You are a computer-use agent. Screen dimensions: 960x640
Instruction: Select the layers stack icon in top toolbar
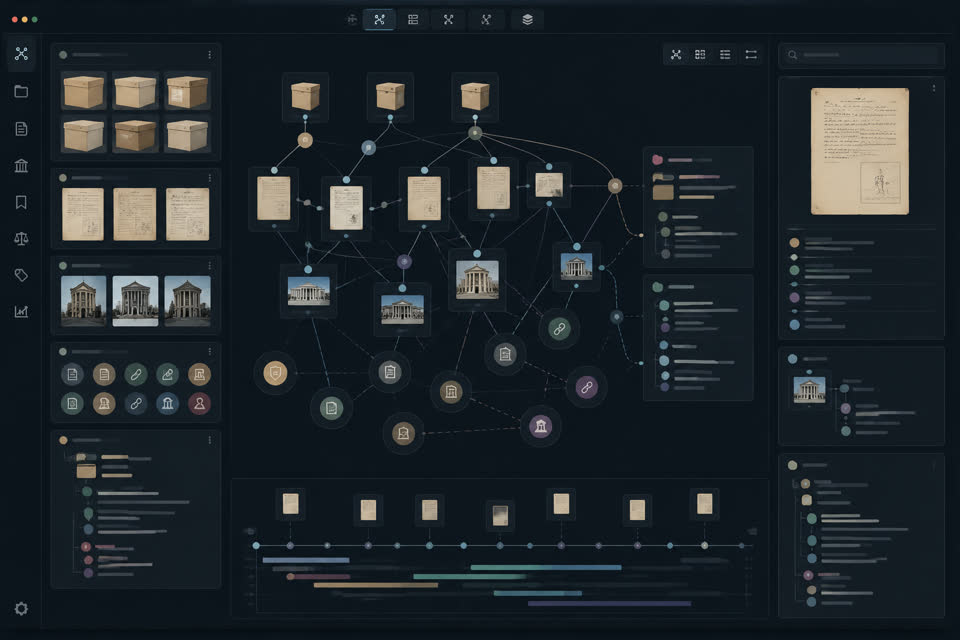point(527,20)
